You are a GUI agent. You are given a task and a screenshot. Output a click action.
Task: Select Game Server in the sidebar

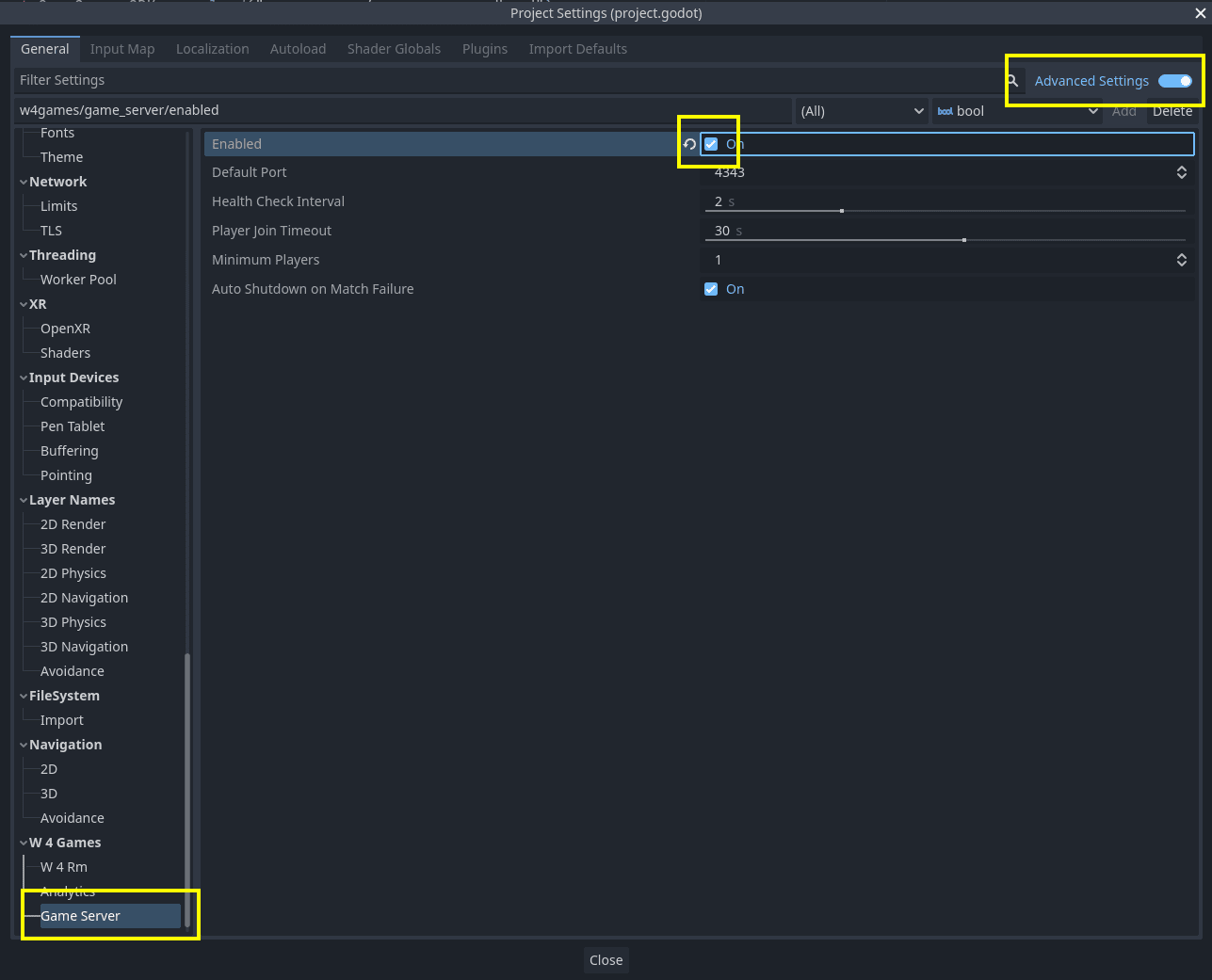pyautogui.click(x=81, y=915)
